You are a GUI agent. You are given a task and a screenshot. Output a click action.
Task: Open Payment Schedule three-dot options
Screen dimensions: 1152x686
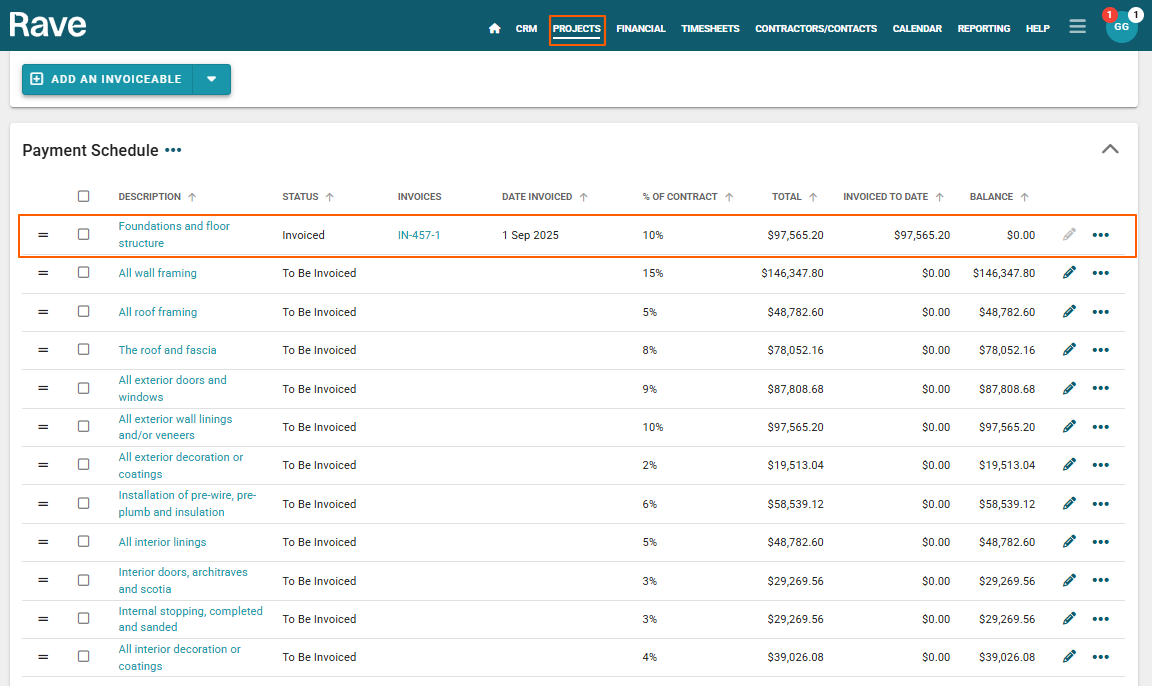pyautogui.click(x=173, y=150)
